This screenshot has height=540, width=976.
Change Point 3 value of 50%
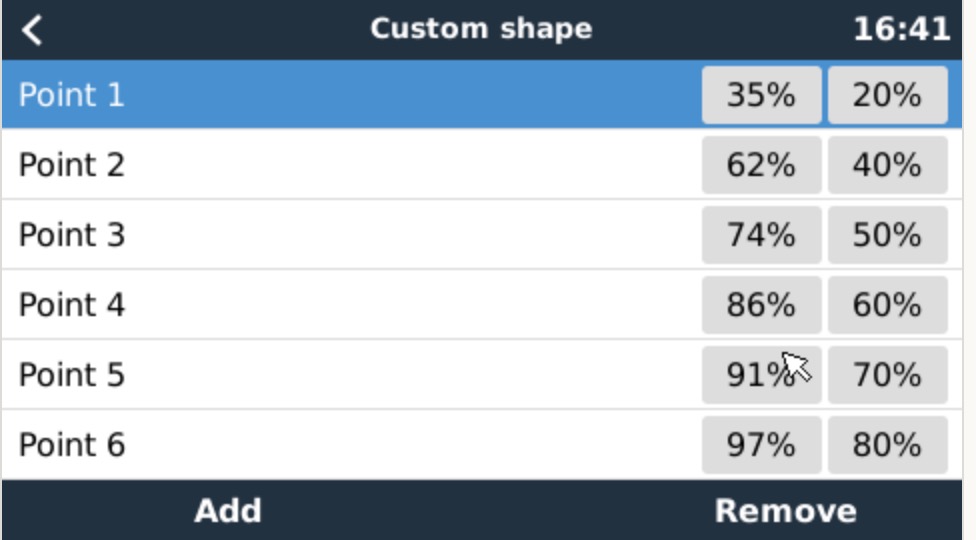[888, 235]
